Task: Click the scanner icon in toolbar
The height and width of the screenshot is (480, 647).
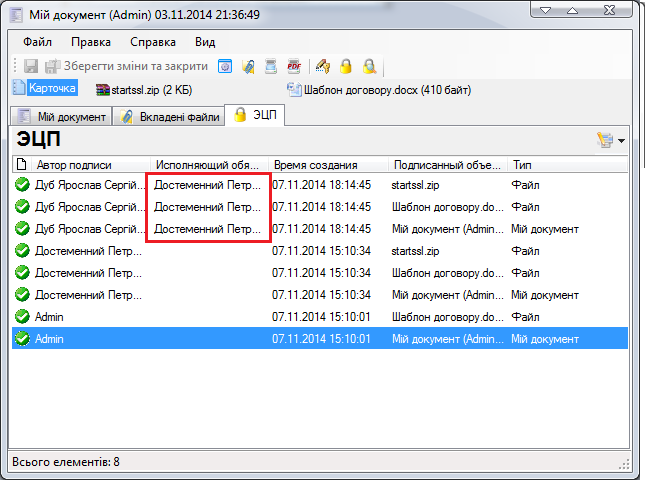Action: click(x=271, y=66)
